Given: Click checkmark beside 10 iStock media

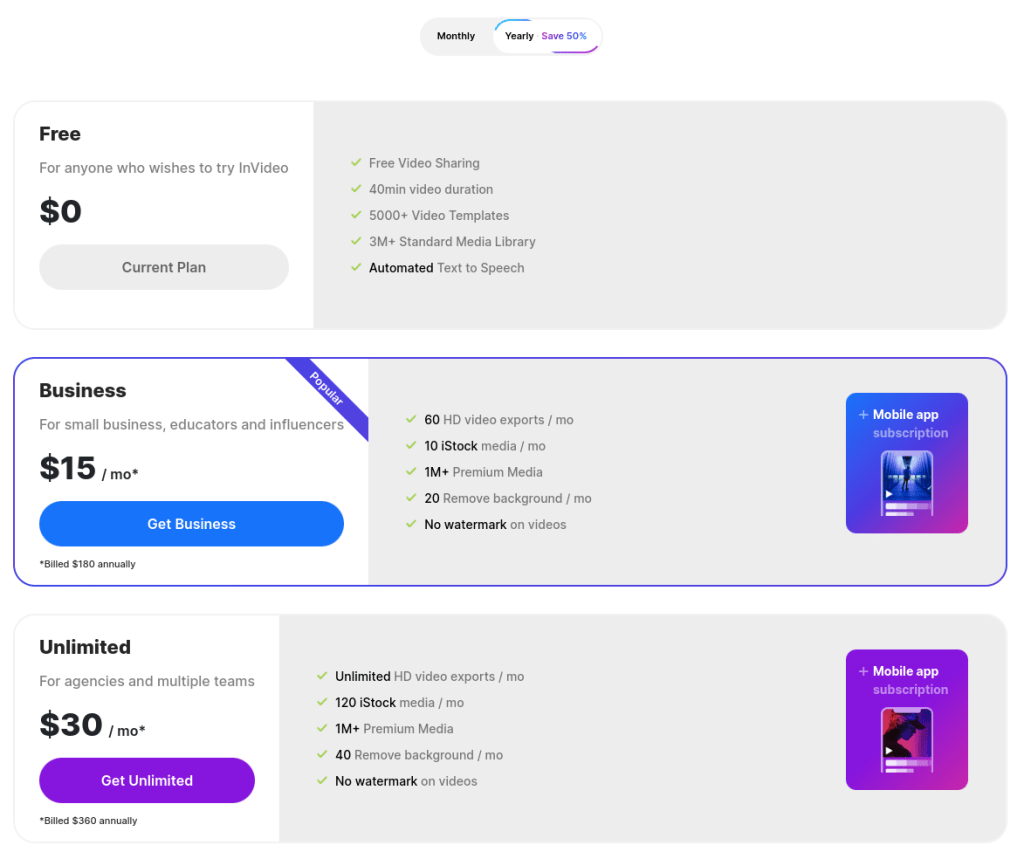Looking at the screenshot, I should [x=411, y=445].
